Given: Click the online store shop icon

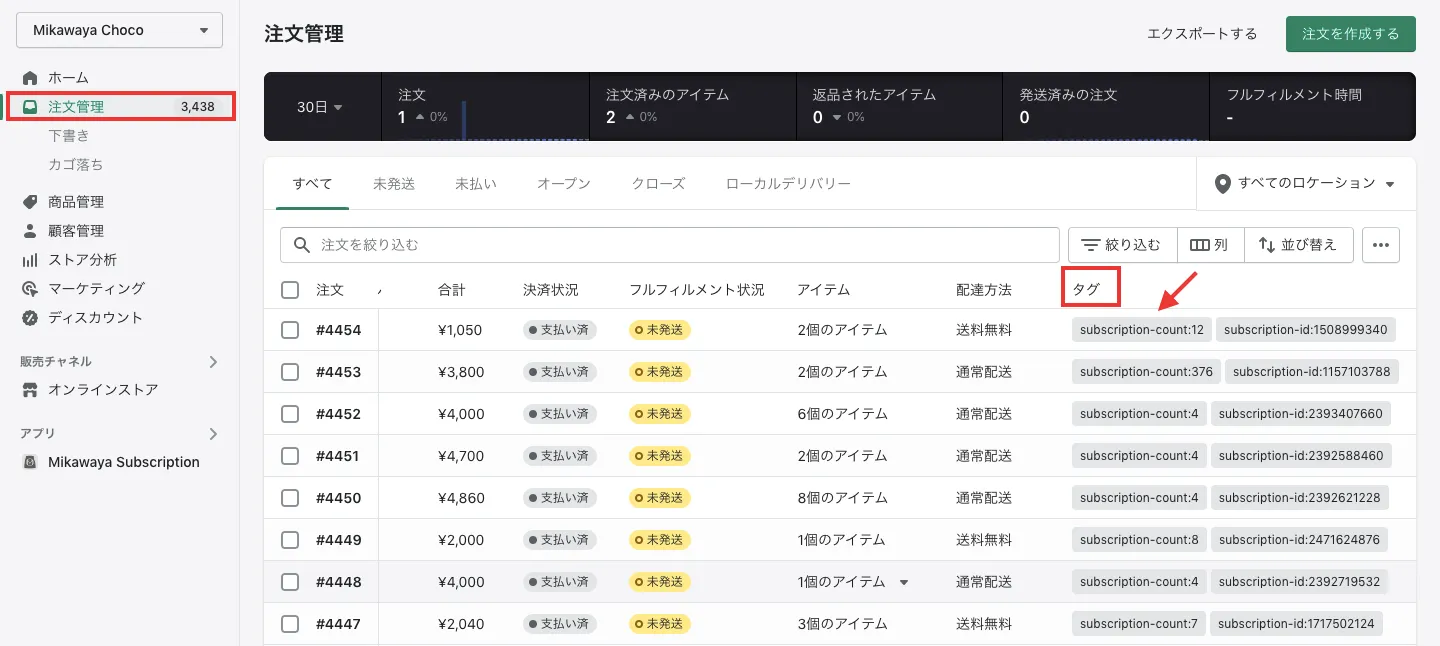Looking at the screenshot, I should click(x=30, y=390).
